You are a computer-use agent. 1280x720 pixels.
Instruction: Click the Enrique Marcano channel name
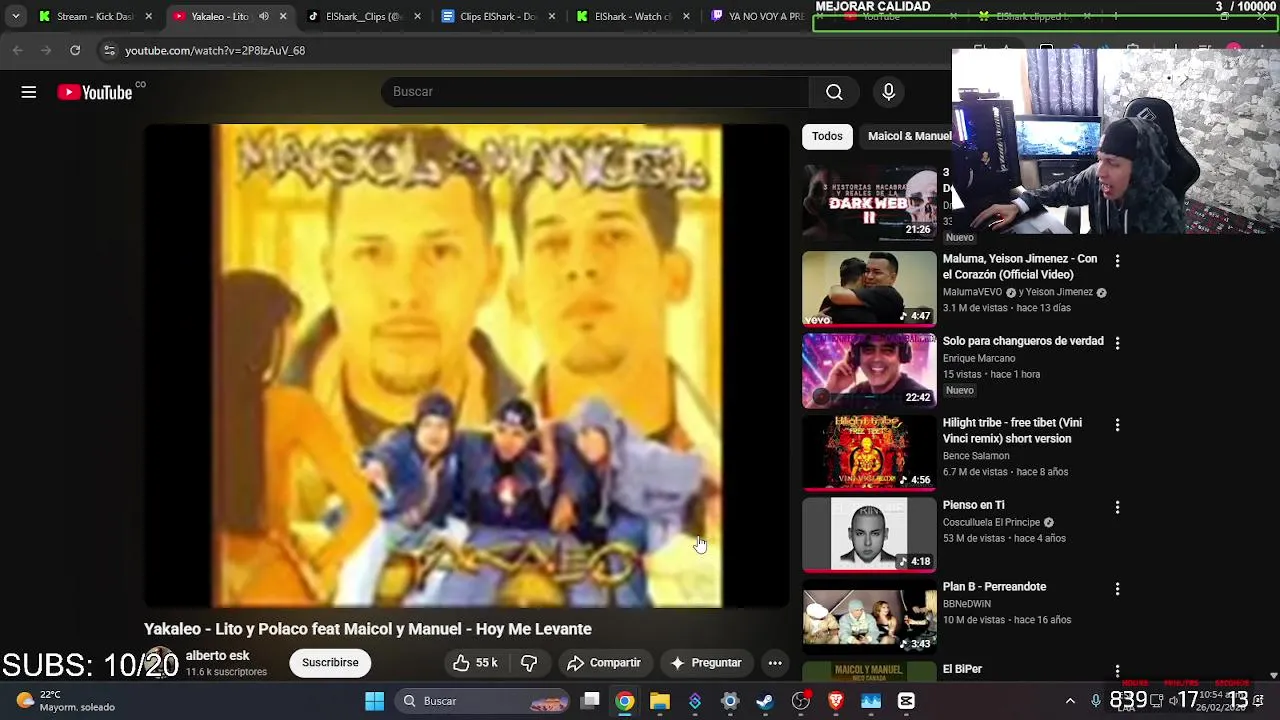point(979,358)
